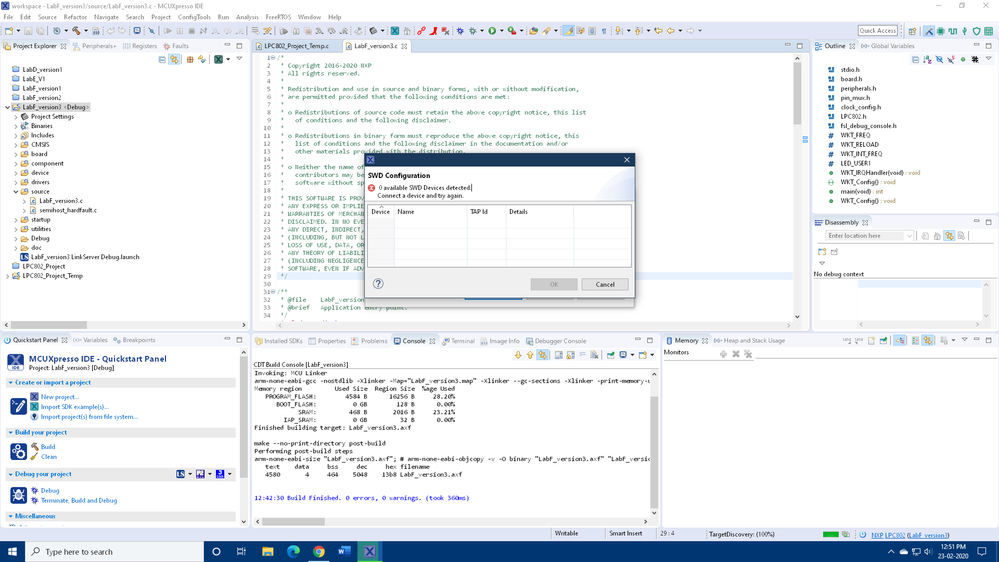Image resolution: width=999 pixels, height=562 pixels.
Task: Expand the Binaries folder
Action: [16, 126]
